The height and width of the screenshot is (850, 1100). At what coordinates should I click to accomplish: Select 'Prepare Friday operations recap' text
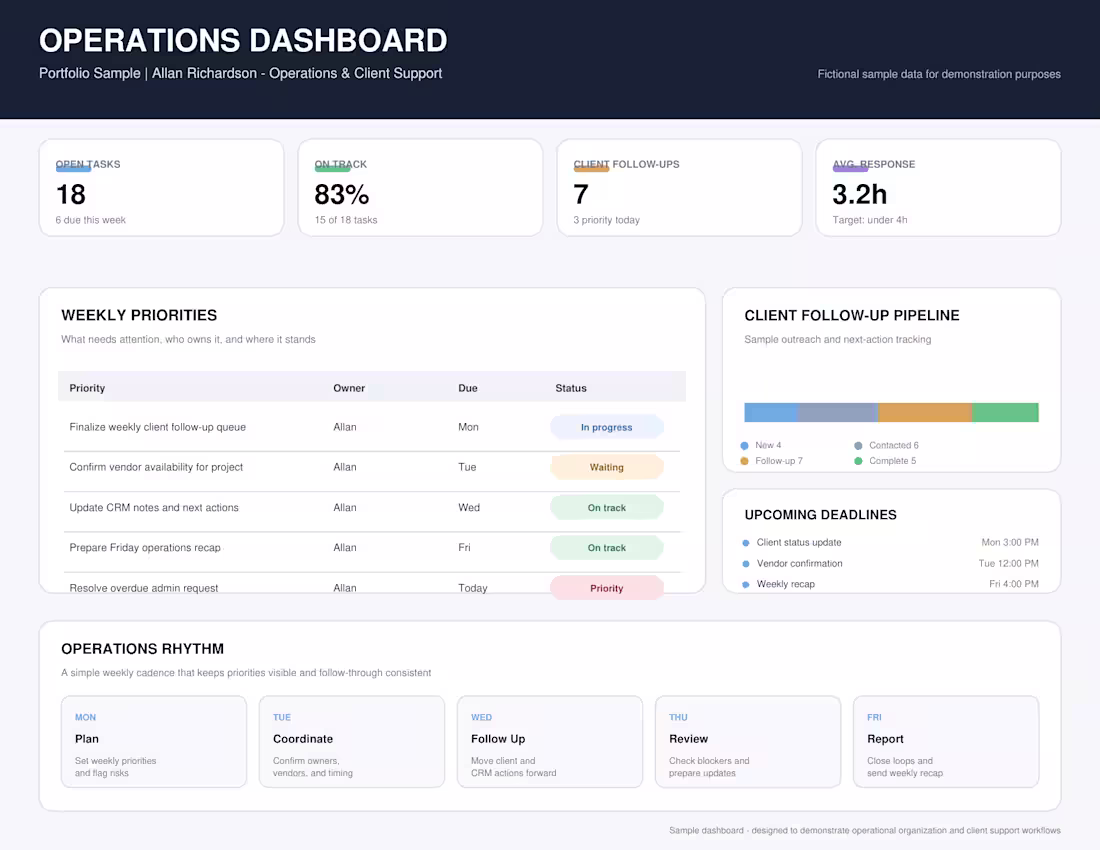(145, 548)
